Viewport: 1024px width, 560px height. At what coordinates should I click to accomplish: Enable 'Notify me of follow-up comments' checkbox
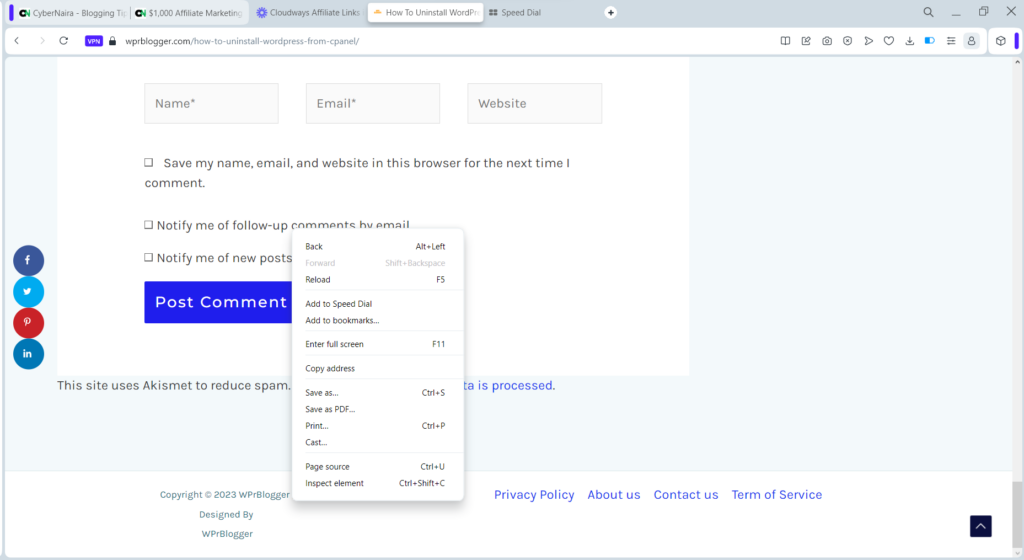(x=148, y=226)
